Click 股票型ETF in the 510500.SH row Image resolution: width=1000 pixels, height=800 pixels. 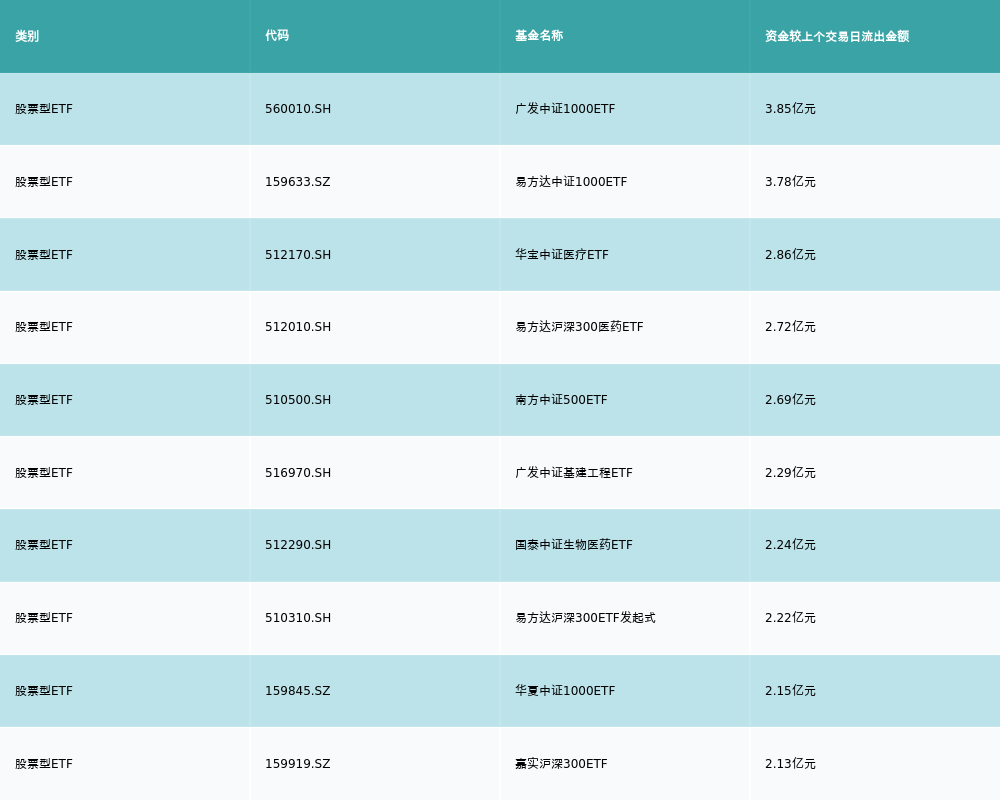44,400
